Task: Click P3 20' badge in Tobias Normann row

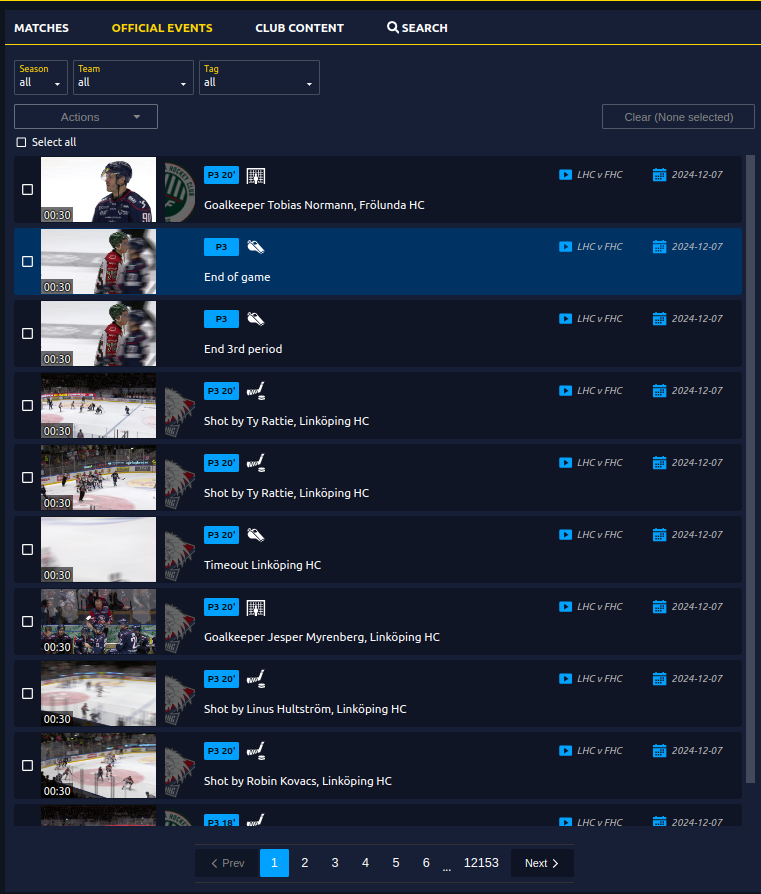Action: point(221,175)
